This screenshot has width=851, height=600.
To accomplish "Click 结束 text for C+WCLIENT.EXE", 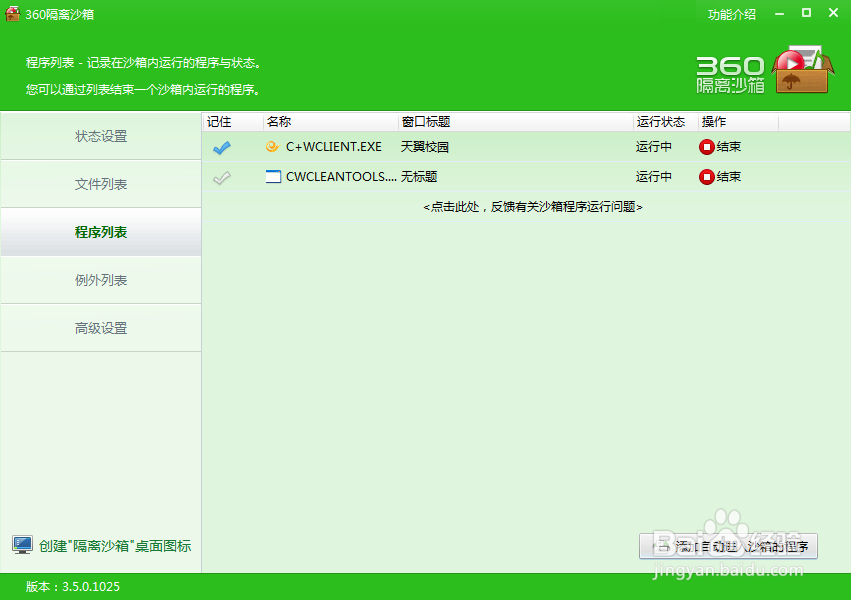I will pos(728,147).
